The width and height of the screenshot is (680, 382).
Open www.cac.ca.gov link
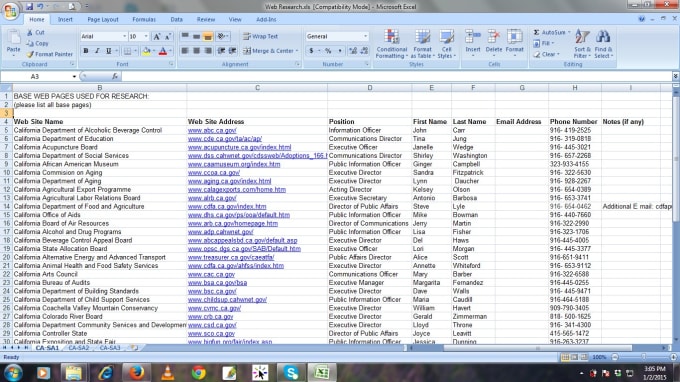[211, 274]
